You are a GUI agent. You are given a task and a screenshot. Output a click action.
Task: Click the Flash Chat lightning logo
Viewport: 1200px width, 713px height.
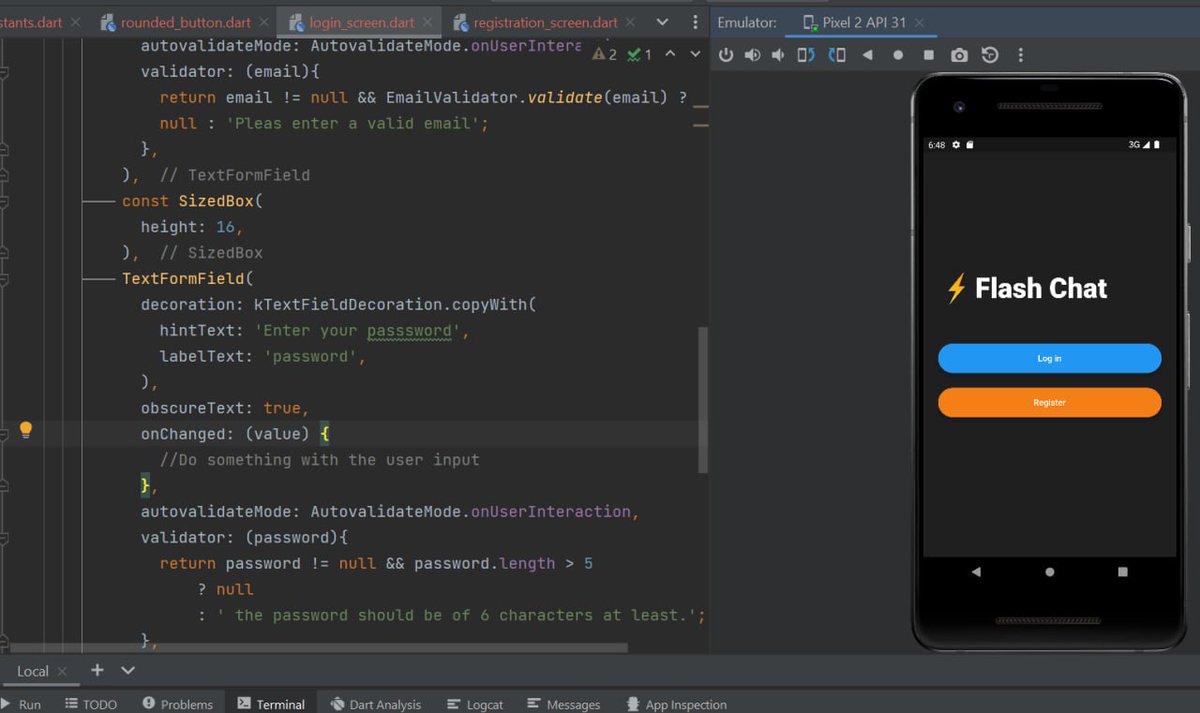(956, 289)
